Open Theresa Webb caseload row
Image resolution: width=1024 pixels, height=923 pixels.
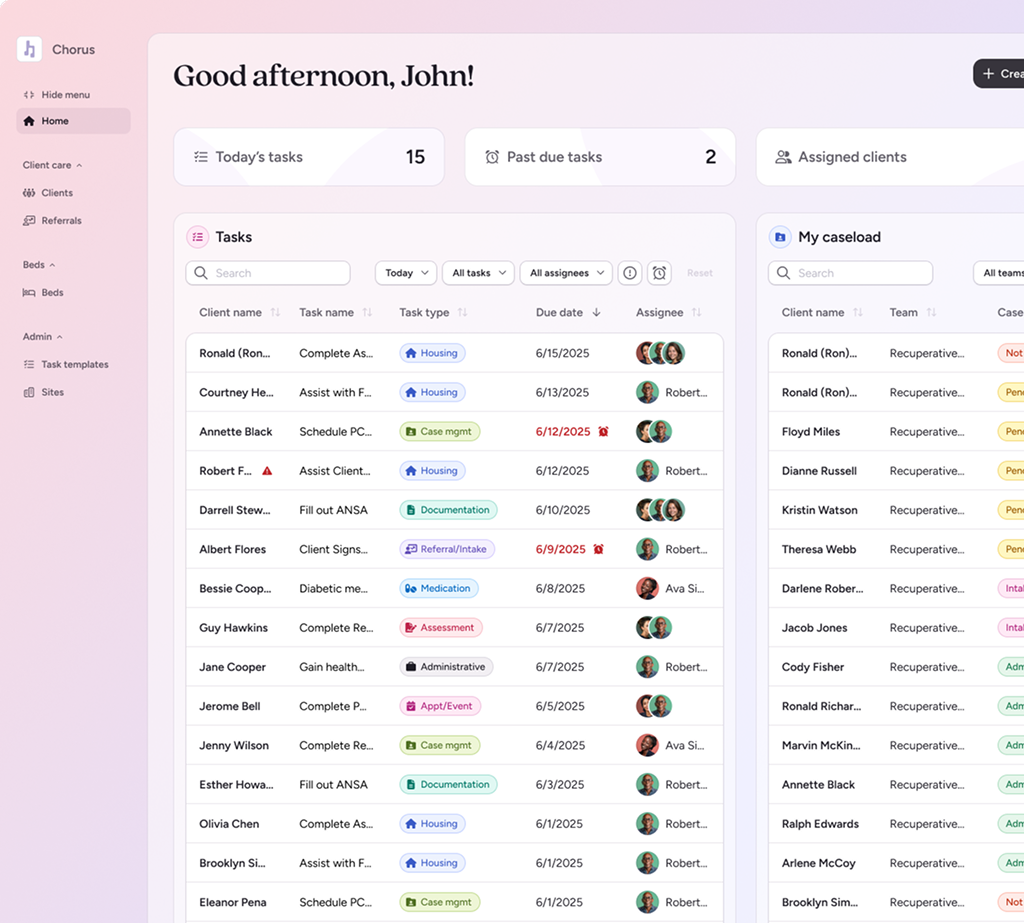point(896,549)
